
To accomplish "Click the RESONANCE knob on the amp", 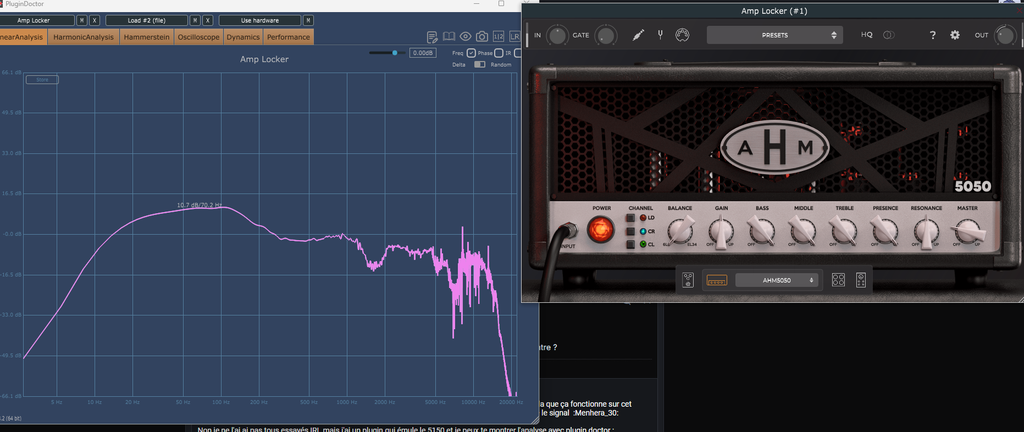I will (925, 231).
